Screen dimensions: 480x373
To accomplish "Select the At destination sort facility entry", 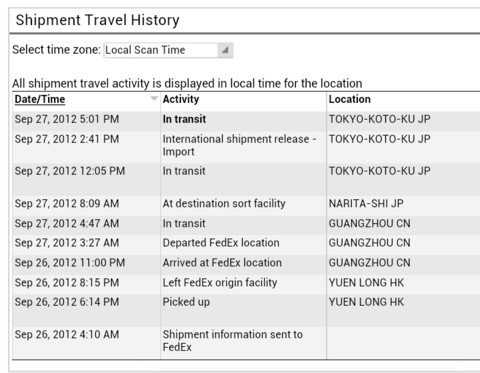I will [x=224, y=204].
